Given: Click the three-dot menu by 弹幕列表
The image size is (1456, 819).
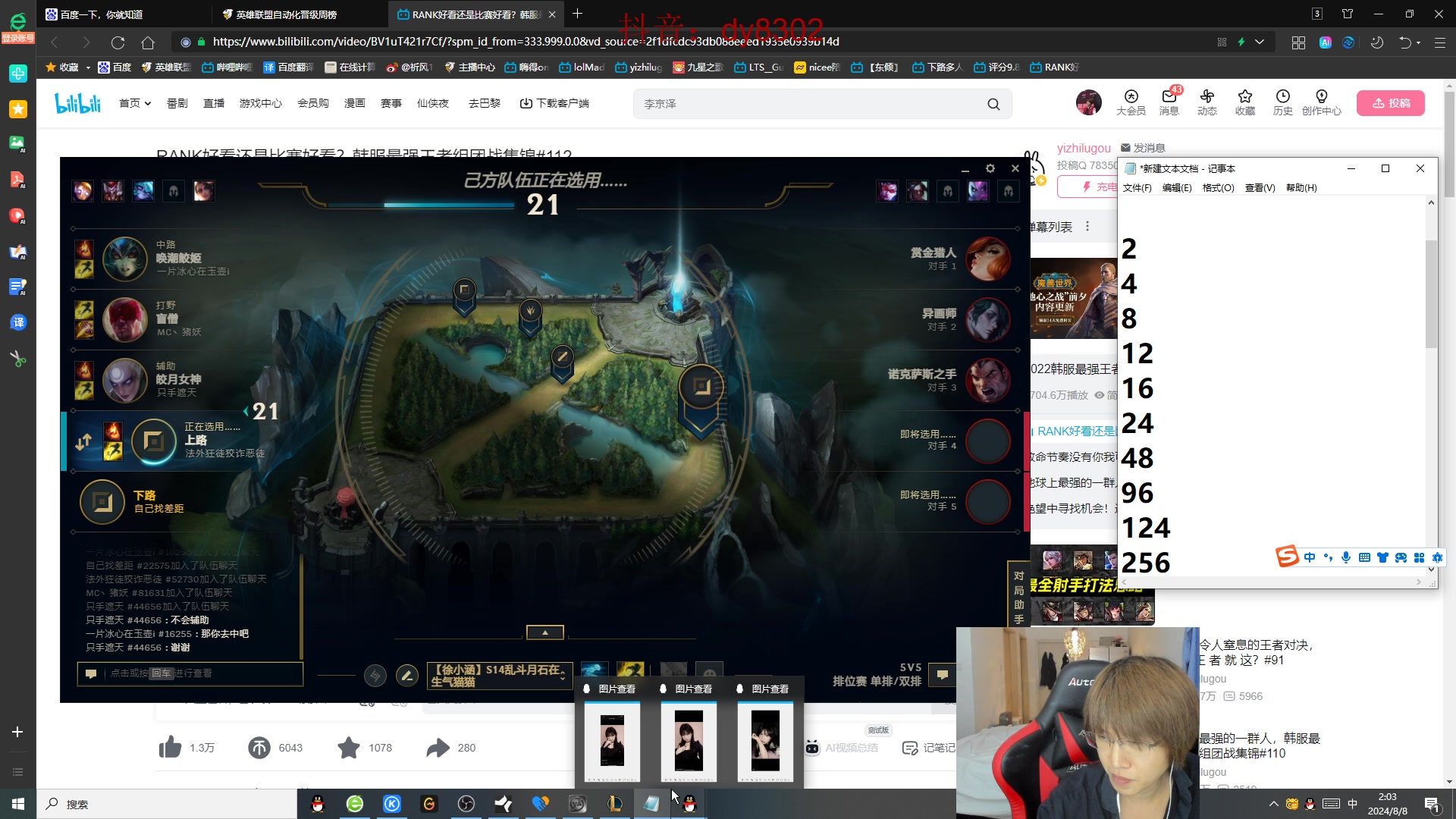Looking at the screenshot, I should pos(1087,227).
